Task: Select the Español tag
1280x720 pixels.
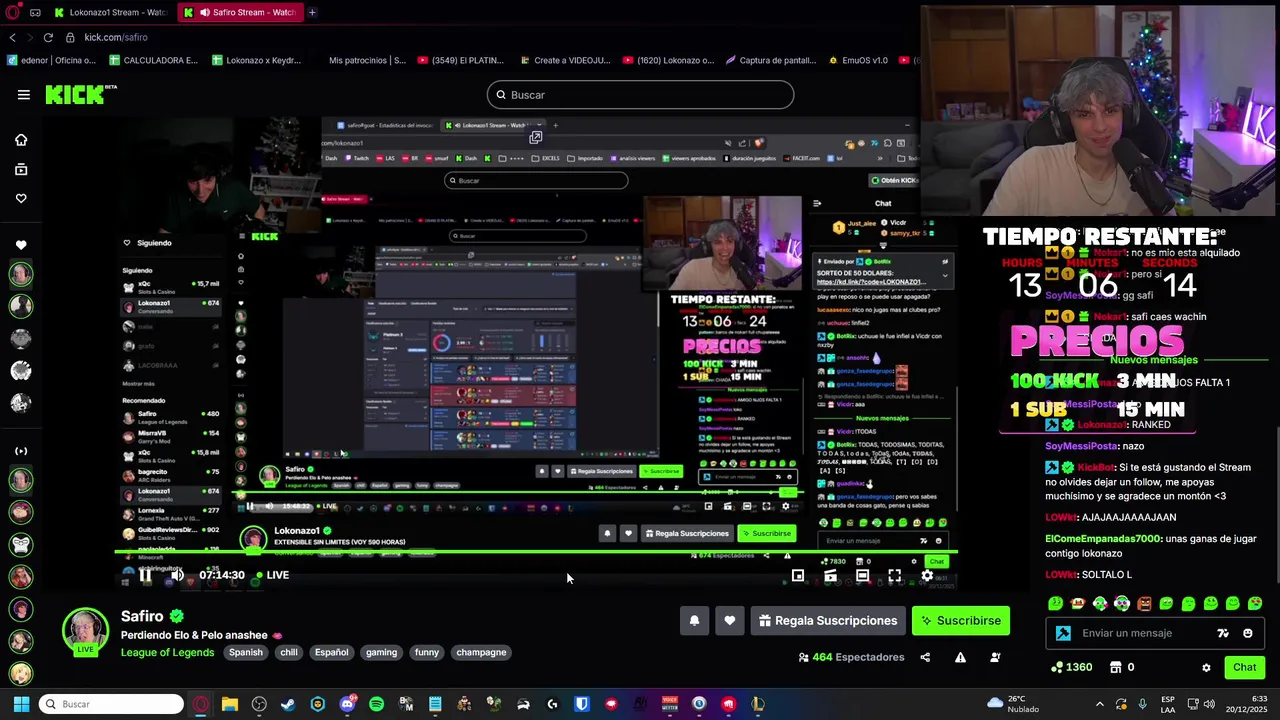Action: tap(332, 652)
